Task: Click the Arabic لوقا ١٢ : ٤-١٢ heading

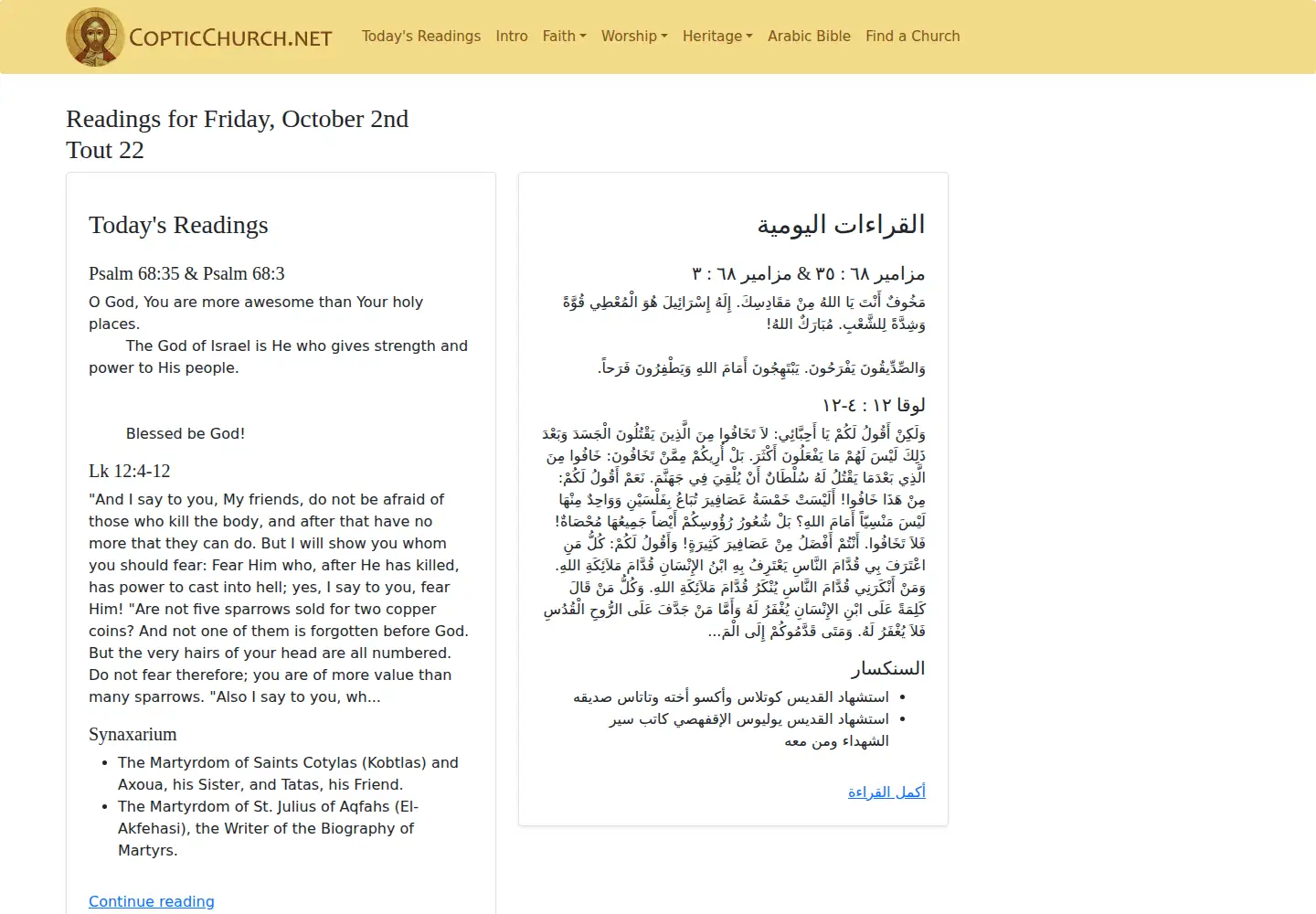Action: tap(874, 405)
